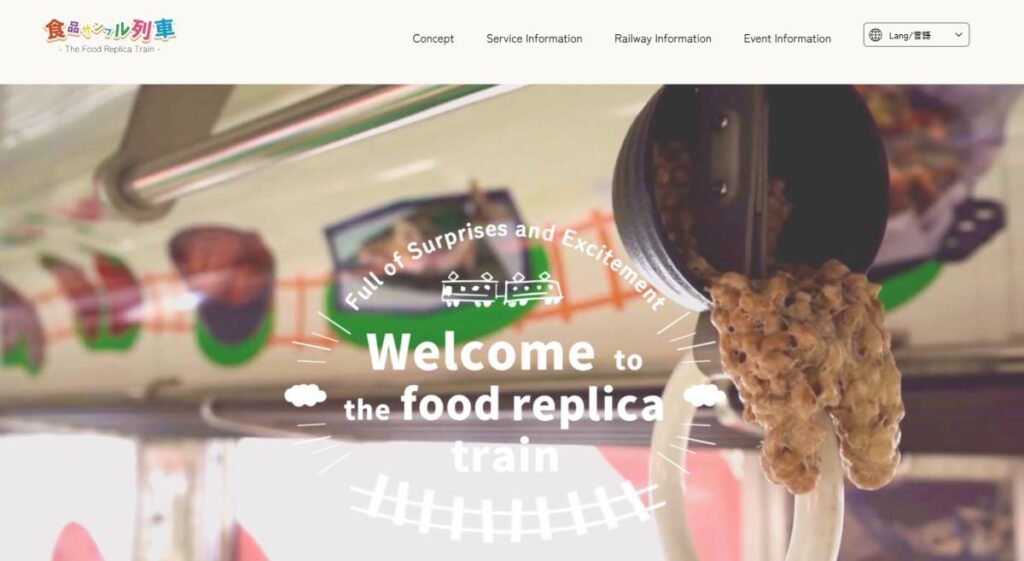The width and height of the screenshot is (1024, 561).
Task: Click the 'train' word in hero banner
Action: 505,455
